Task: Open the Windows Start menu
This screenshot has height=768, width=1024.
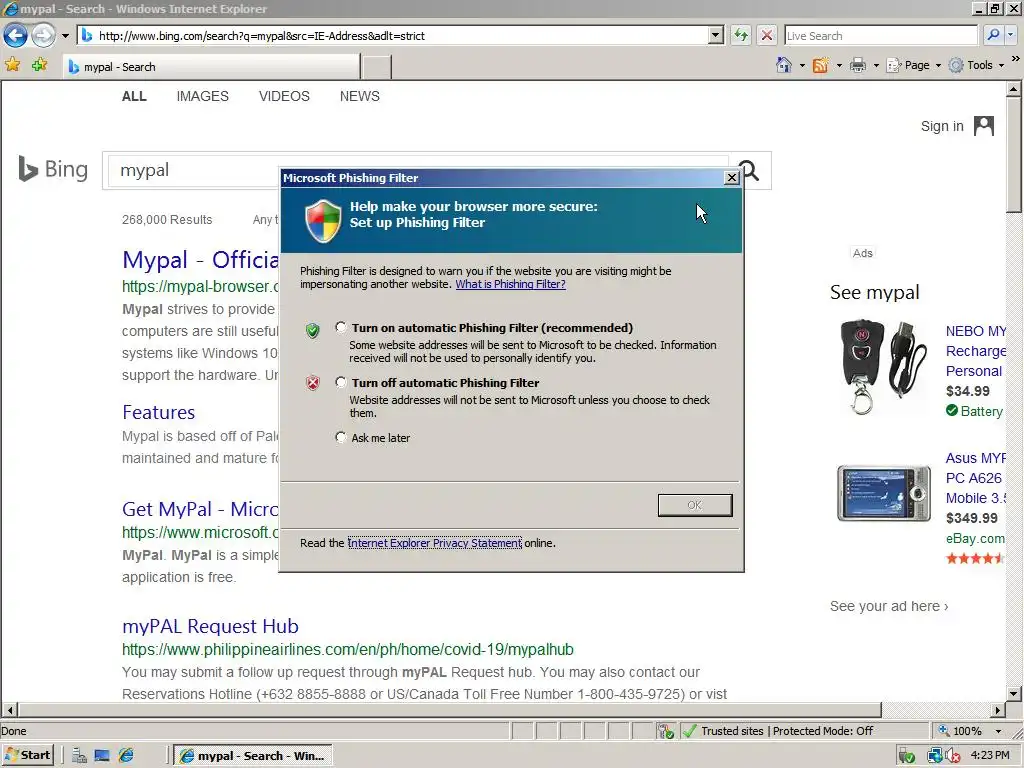Action: 27,756
